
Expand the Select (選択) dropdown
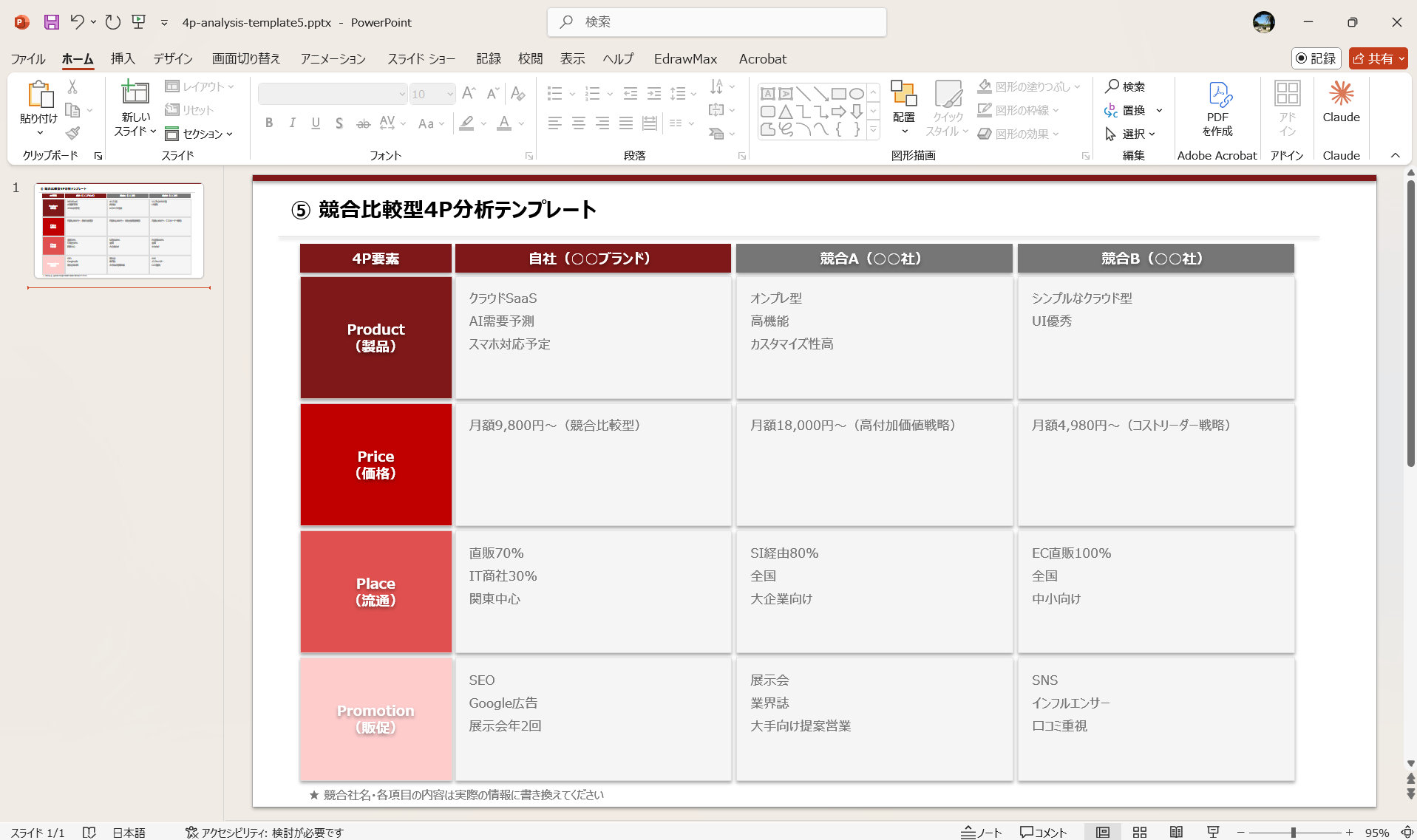1130,134
